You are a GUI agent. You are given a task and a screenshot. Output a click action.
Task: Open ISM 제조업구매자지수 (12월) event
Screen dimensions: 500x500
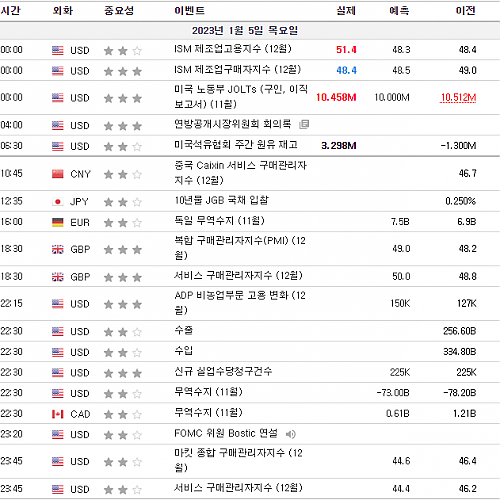238,70
